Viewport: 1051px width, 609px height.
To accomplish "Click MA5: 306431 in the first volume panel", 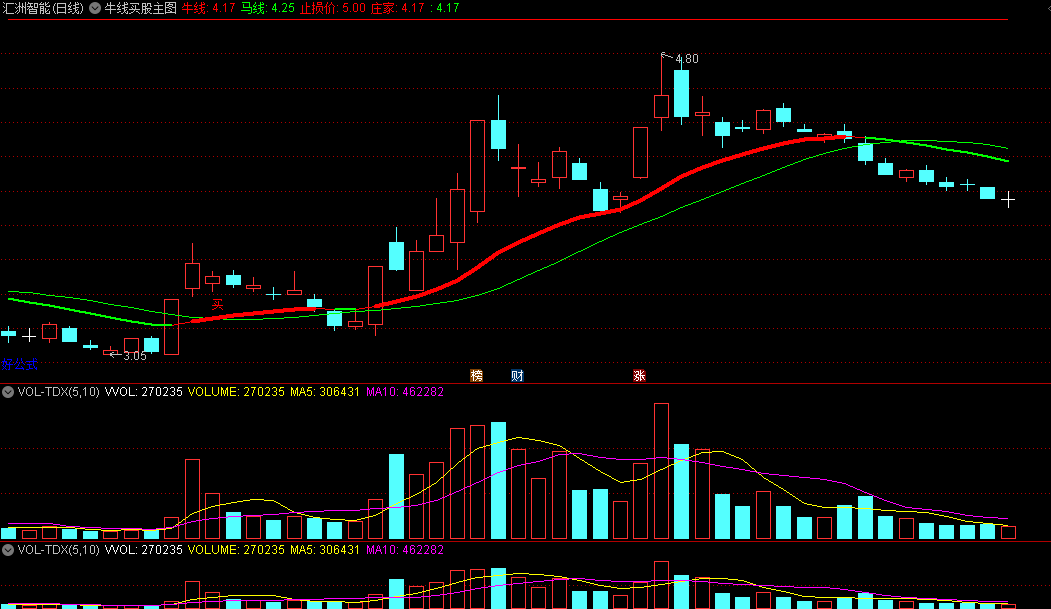I will point(325,392).
